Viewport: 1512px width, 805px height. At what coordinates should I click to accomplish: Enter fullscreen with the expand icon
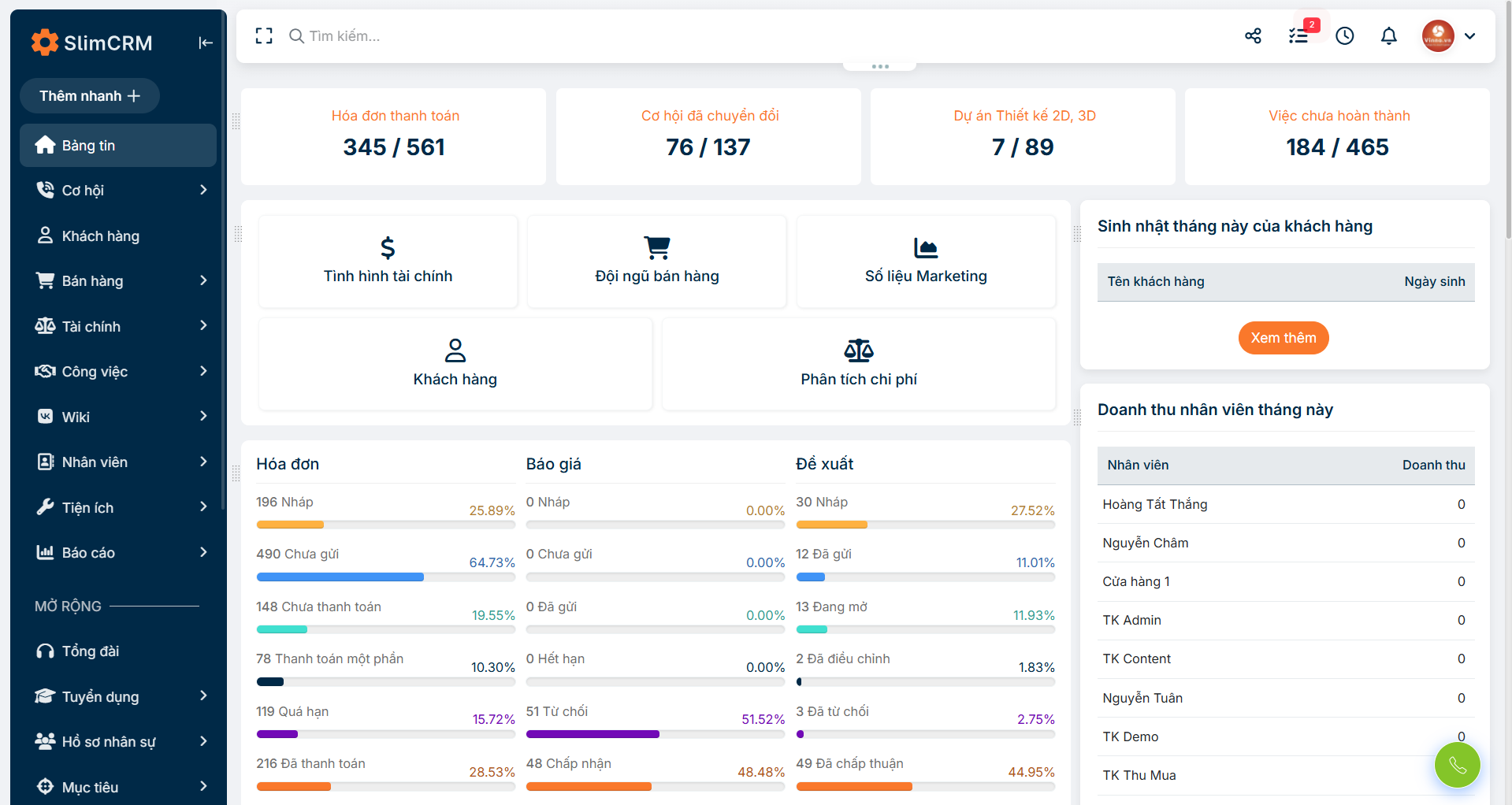click(x=263, y=35)
